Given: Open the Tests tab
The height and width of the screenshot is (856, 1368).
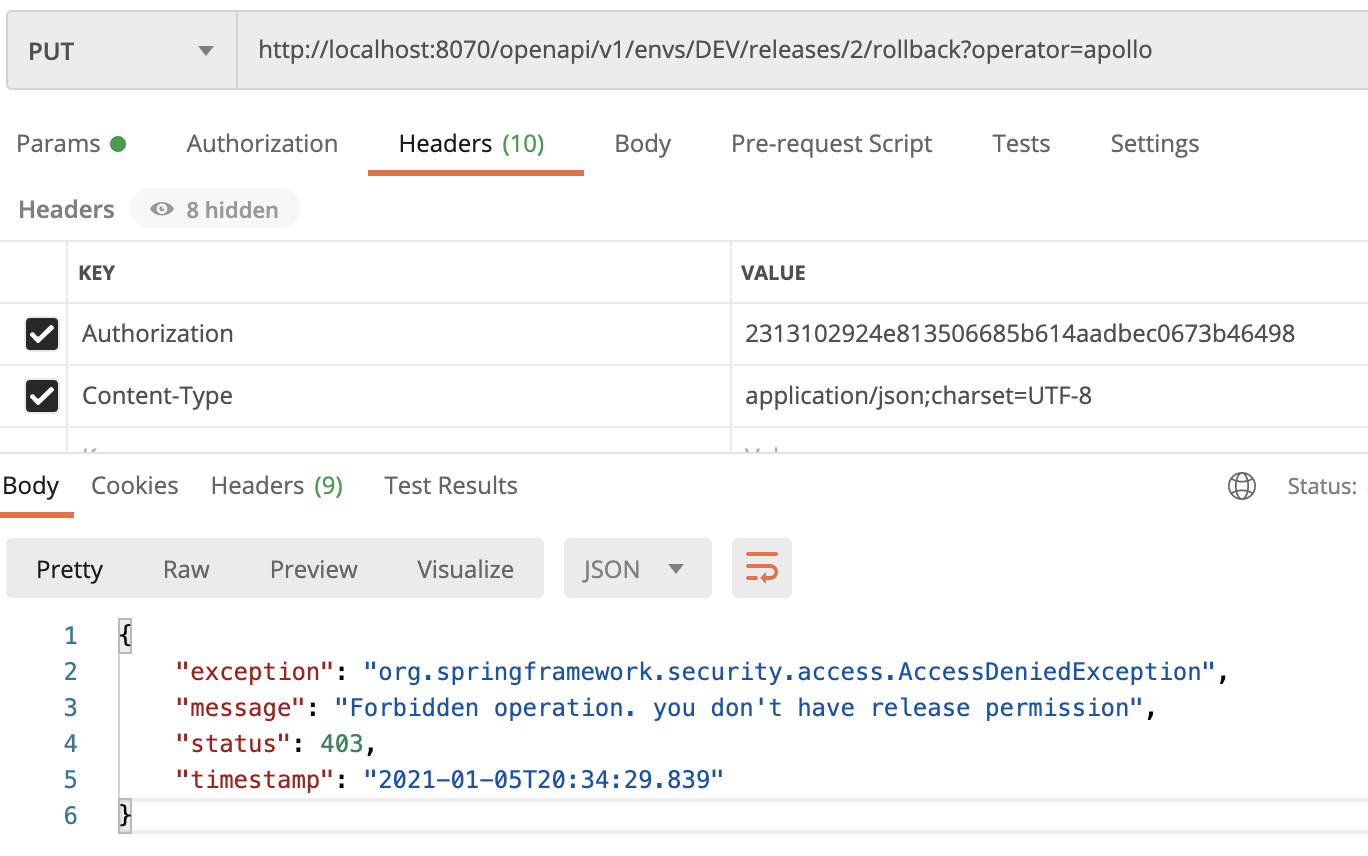Looking at the screenshot, I should (1020, 143).
